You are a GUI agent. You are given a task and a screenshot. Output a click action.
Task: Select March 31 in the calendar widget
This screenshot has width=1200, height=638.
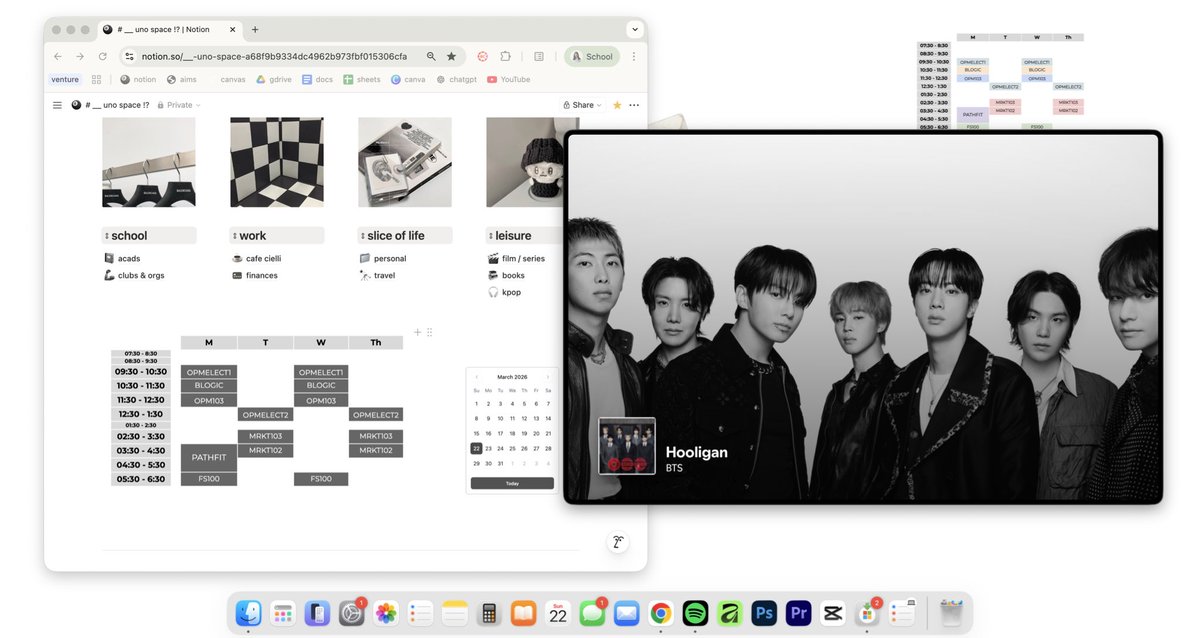tap(500, 463)
